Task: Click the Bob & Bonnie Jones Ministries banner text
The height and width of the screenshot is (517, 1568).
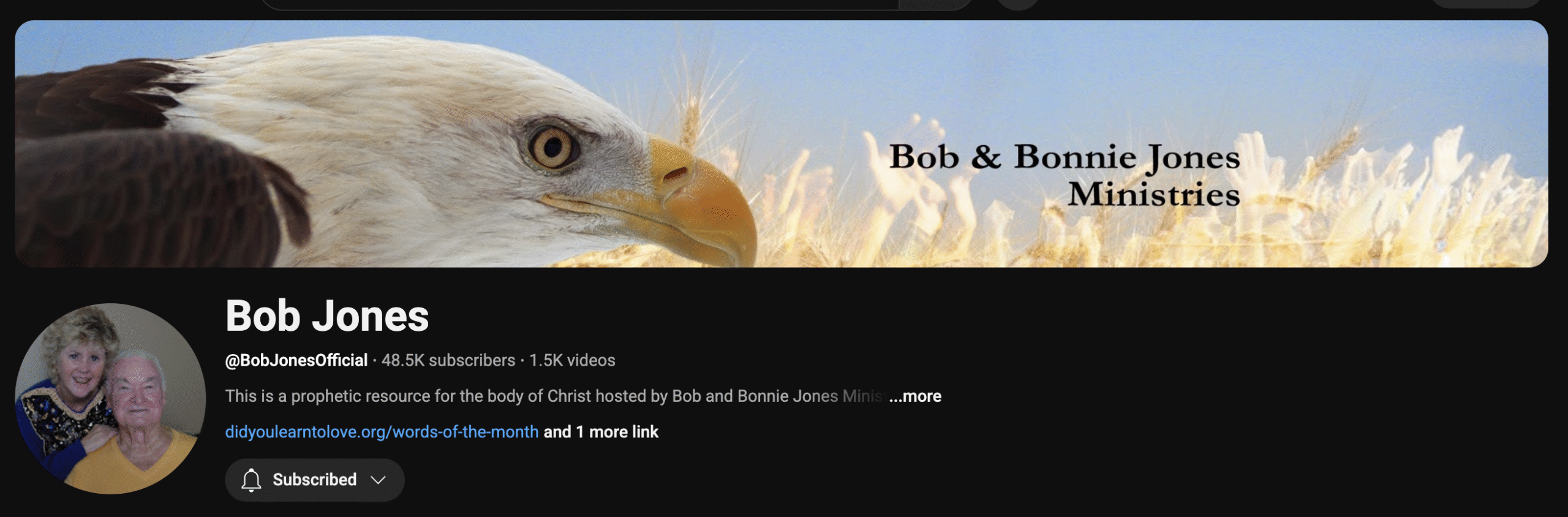Action: pyautogui.click(x=1065, y=175)
